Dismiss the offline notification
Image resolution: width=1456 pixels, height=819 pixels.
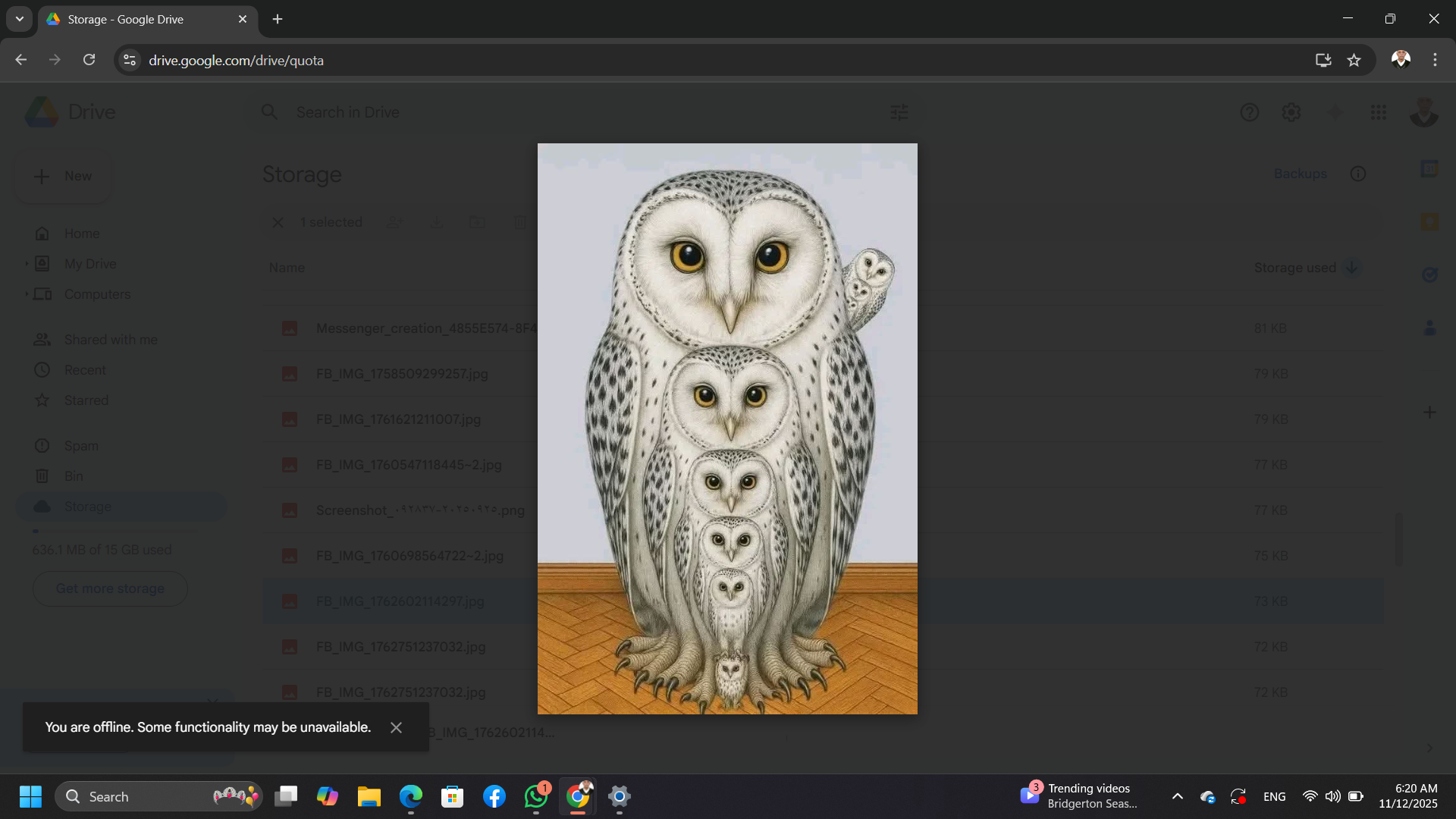click(396, 727)
